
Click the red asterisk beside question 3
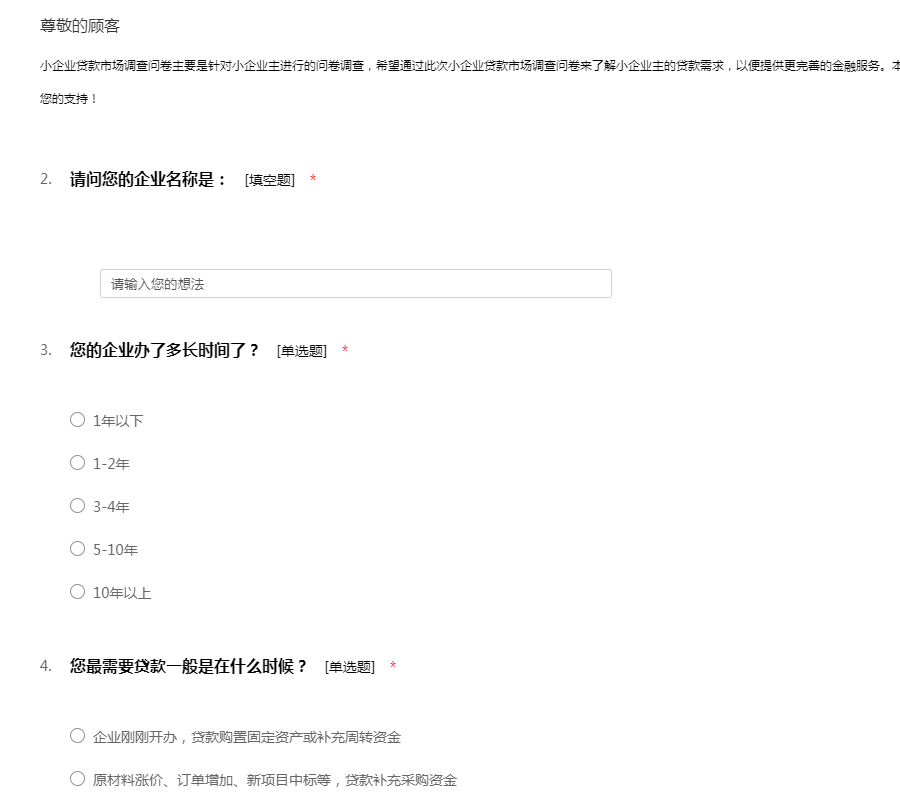pyautogui.click(x=345, y=351)
